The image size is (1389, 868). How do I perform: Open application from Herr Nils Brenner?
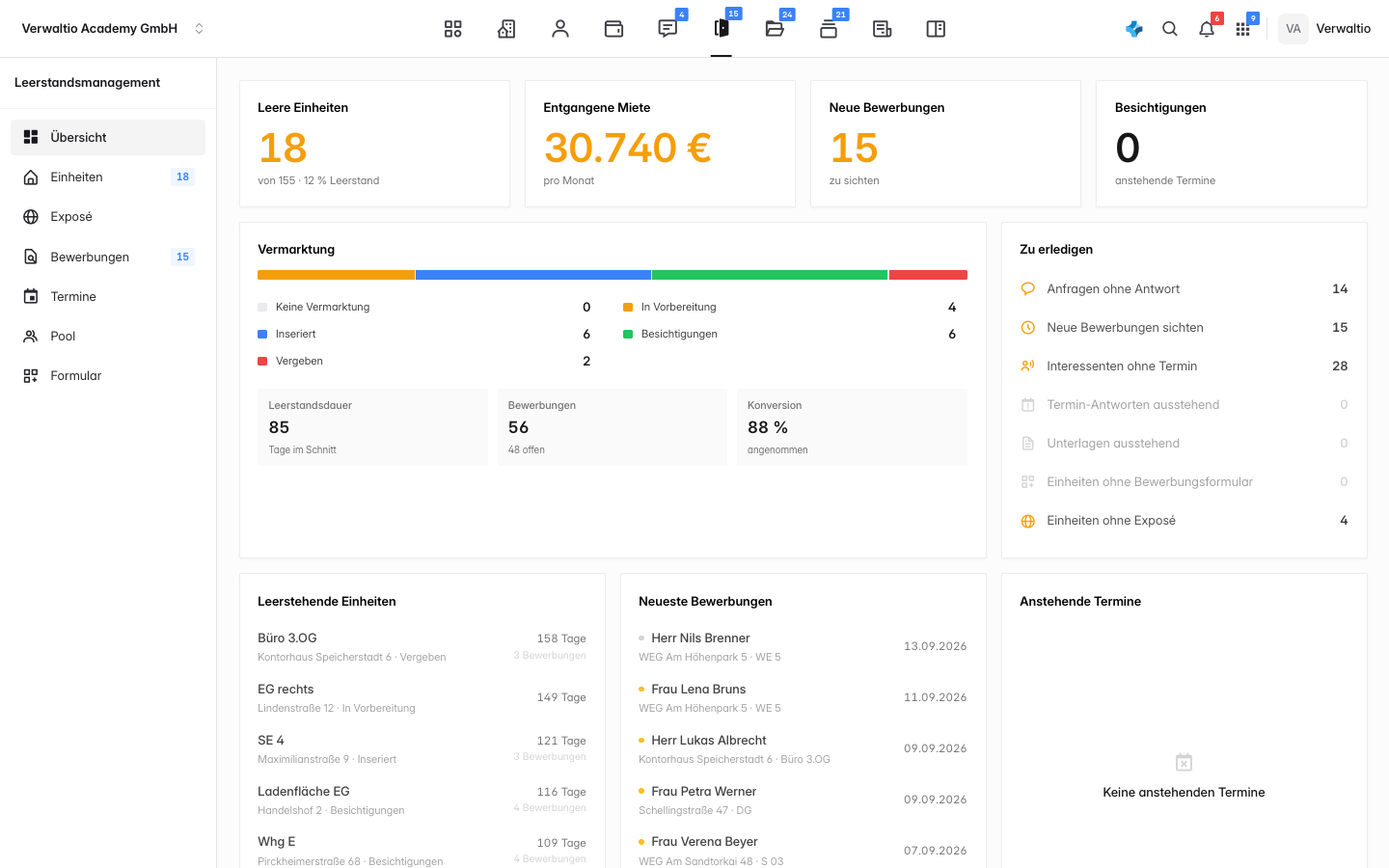pos(803,647)
